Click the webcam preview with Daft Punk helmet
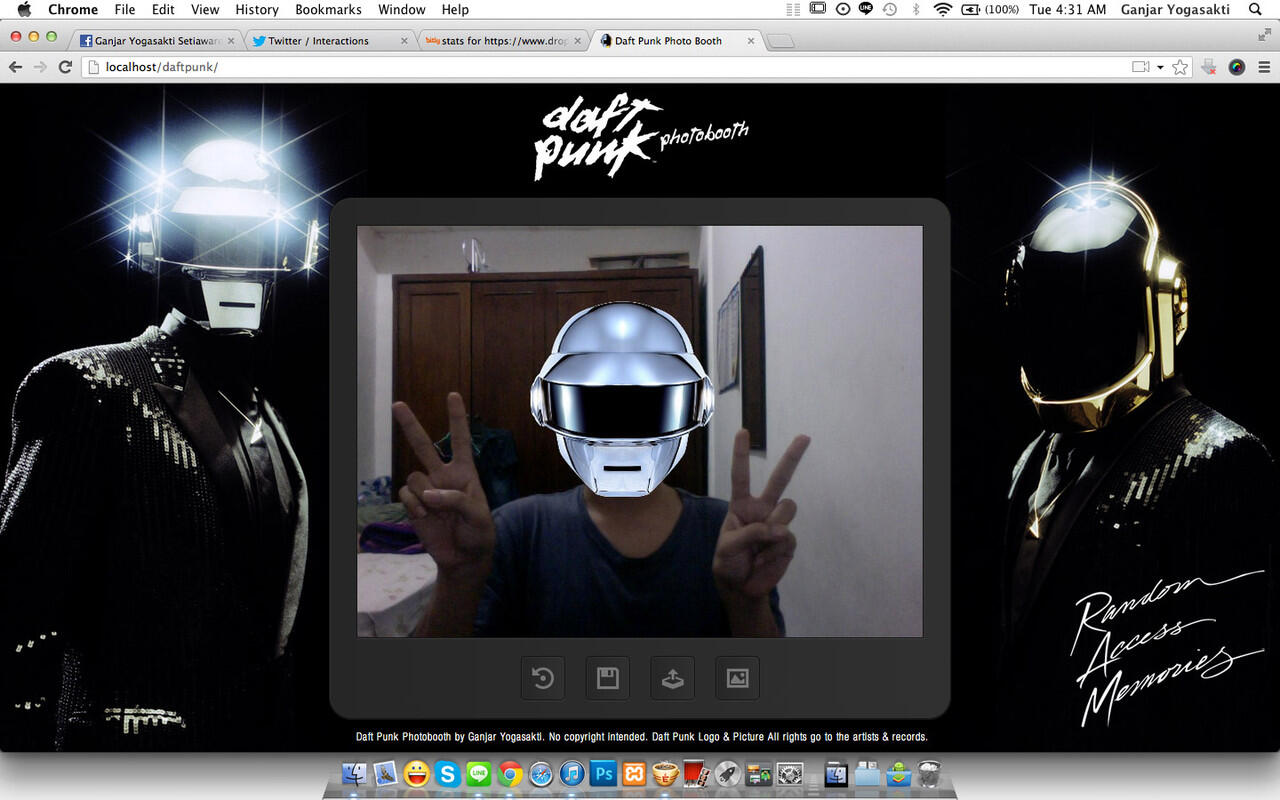 point(640,431)
